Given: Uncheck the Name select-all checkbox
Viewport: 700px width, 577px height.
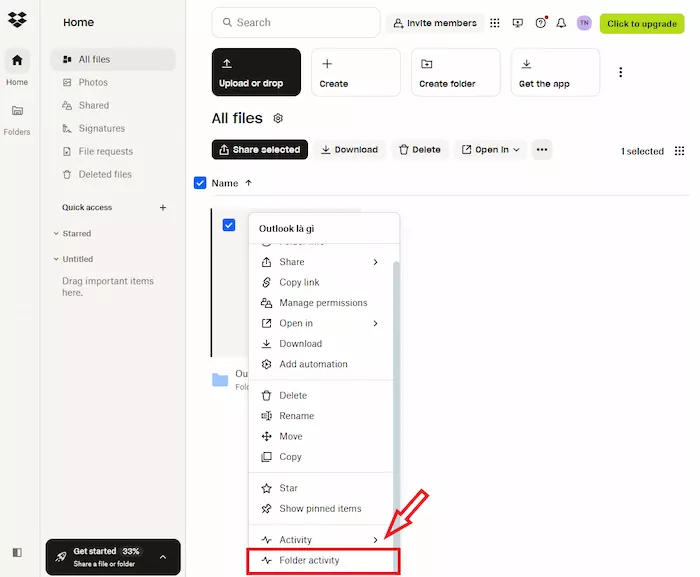Looking at the screenshot, I should (x=200, y=183).
